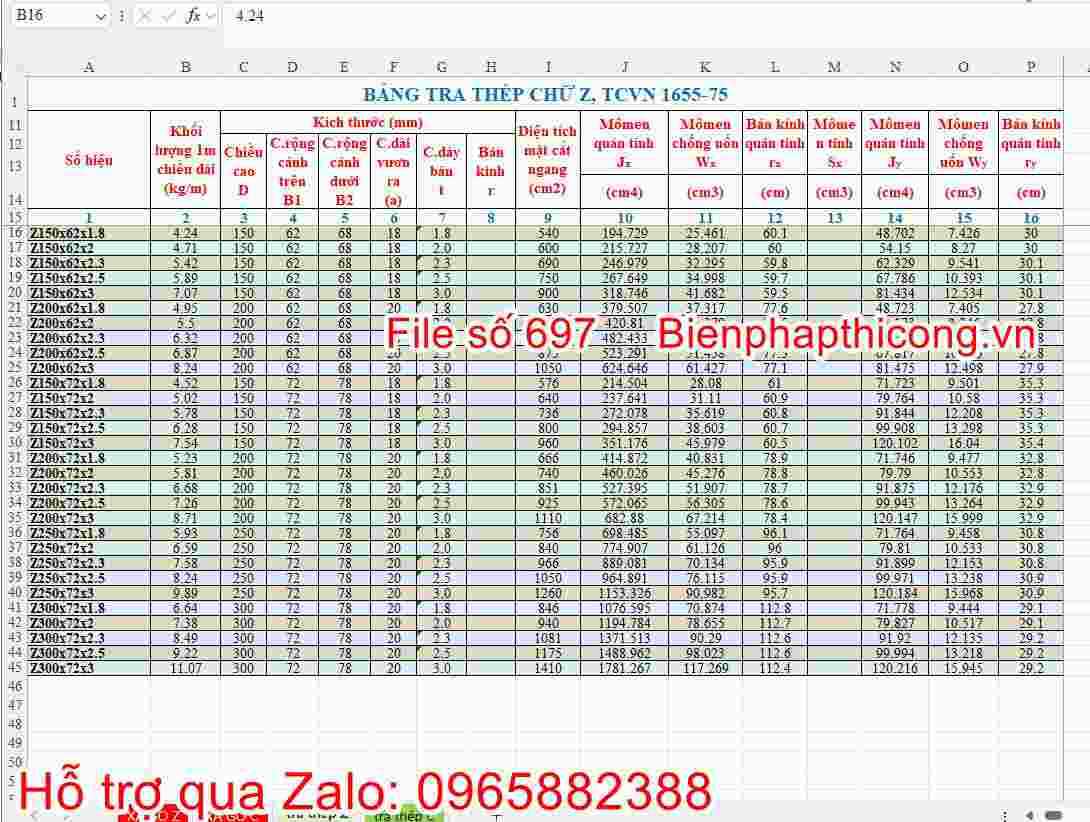This screenshot has height=822, width=1090.
Task: Click inside the formula bar showing 4.24
Action: pyautogui.click(x=300, y=16)
